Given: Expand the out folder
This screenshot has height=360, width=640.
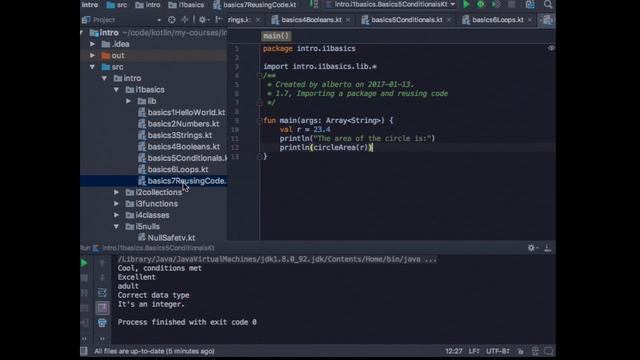Looking at the screenshot, I should (x=93, y=55).
